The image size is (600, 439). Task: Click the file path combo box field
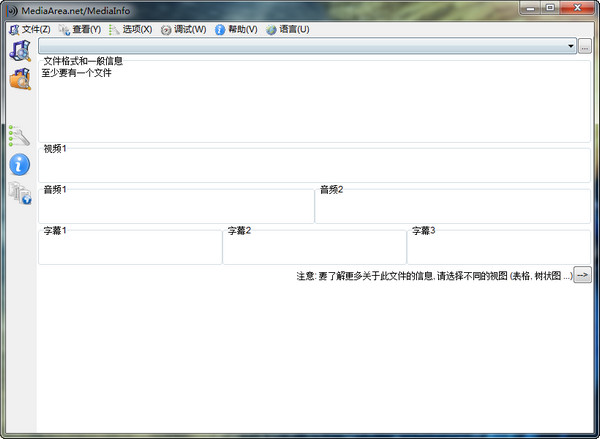coord(307,46)
